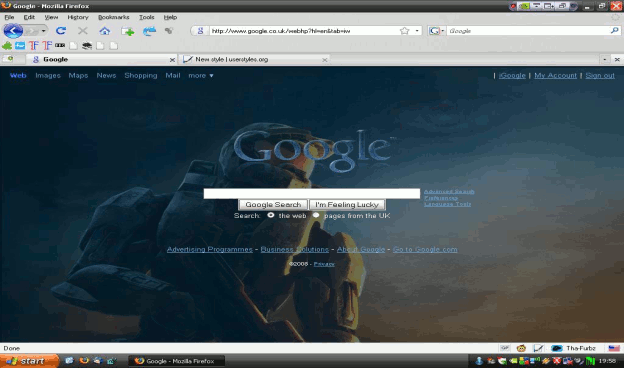Expand the address bar URL dropdown
The image size is (624, 368).
point(417,31)
